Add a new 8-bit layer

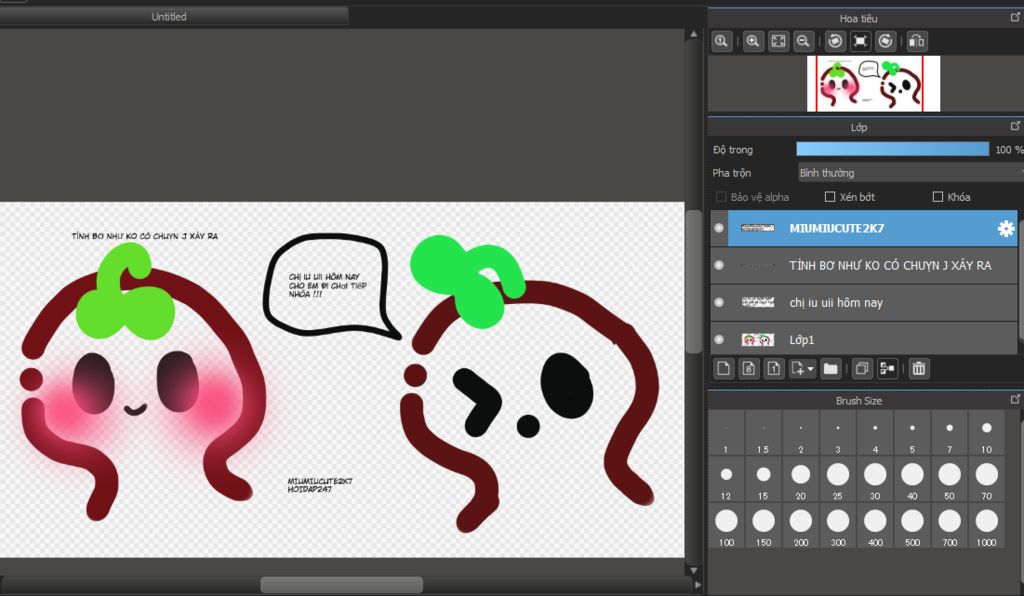[748, 369]
